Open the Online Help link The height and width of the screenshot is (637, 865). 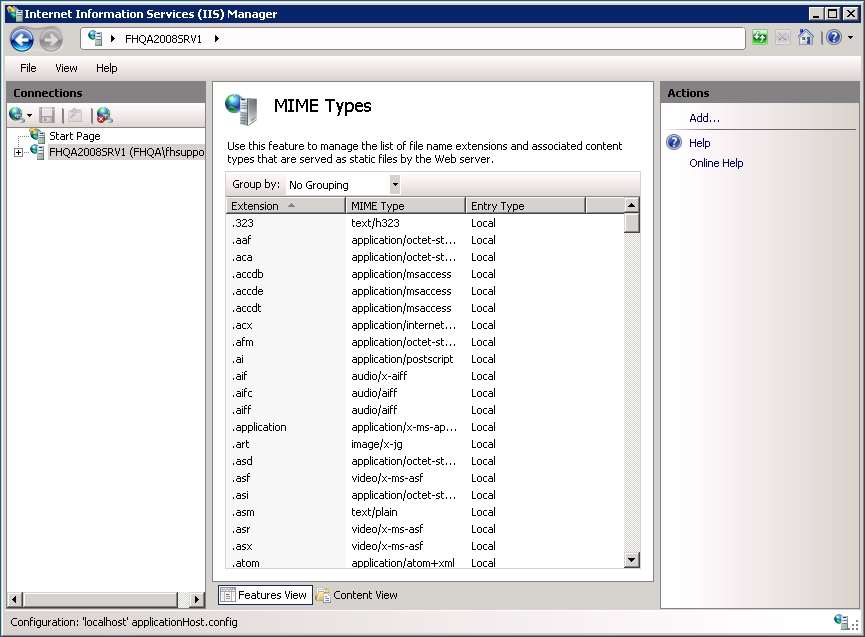click(716, 163)
